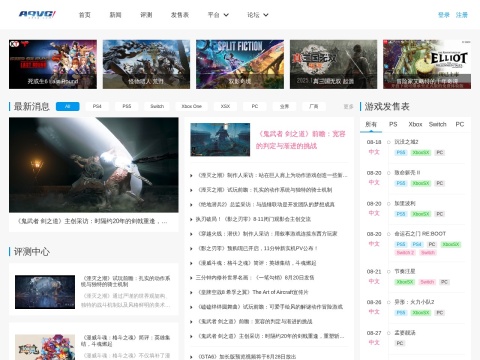Open the 命运石之门 RE:BOOT release entry
This screenshot has width=480, height=360.
[x=420, y=234]
